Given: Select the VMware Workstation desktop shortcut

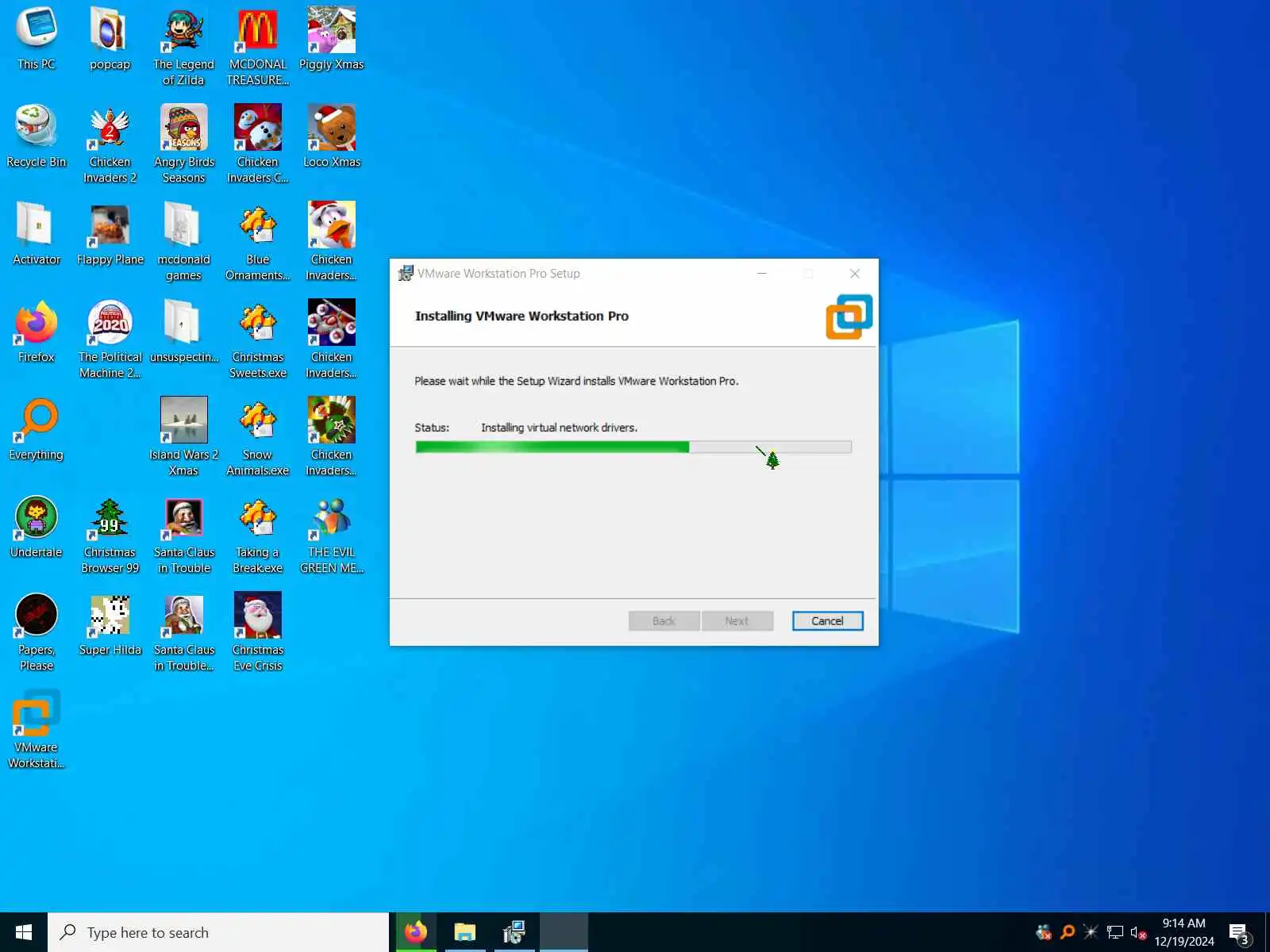Looking at the screenshot, I should click(37, 730).
